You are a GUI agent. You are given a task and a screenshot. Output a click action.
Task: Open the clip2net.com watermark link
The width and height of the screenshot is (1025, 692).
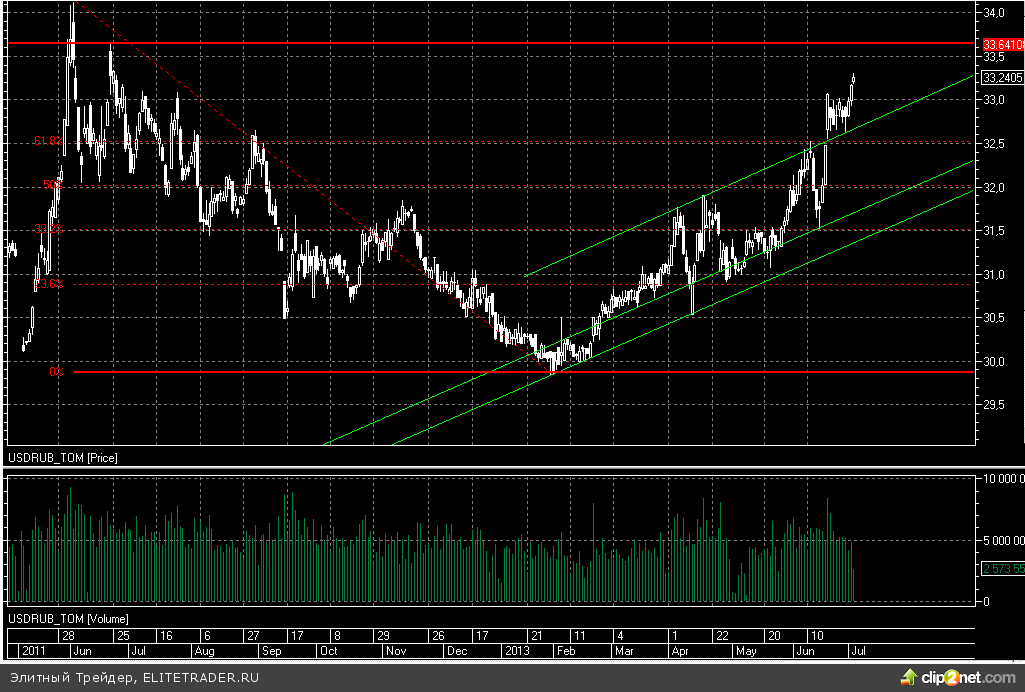[968, 677]
